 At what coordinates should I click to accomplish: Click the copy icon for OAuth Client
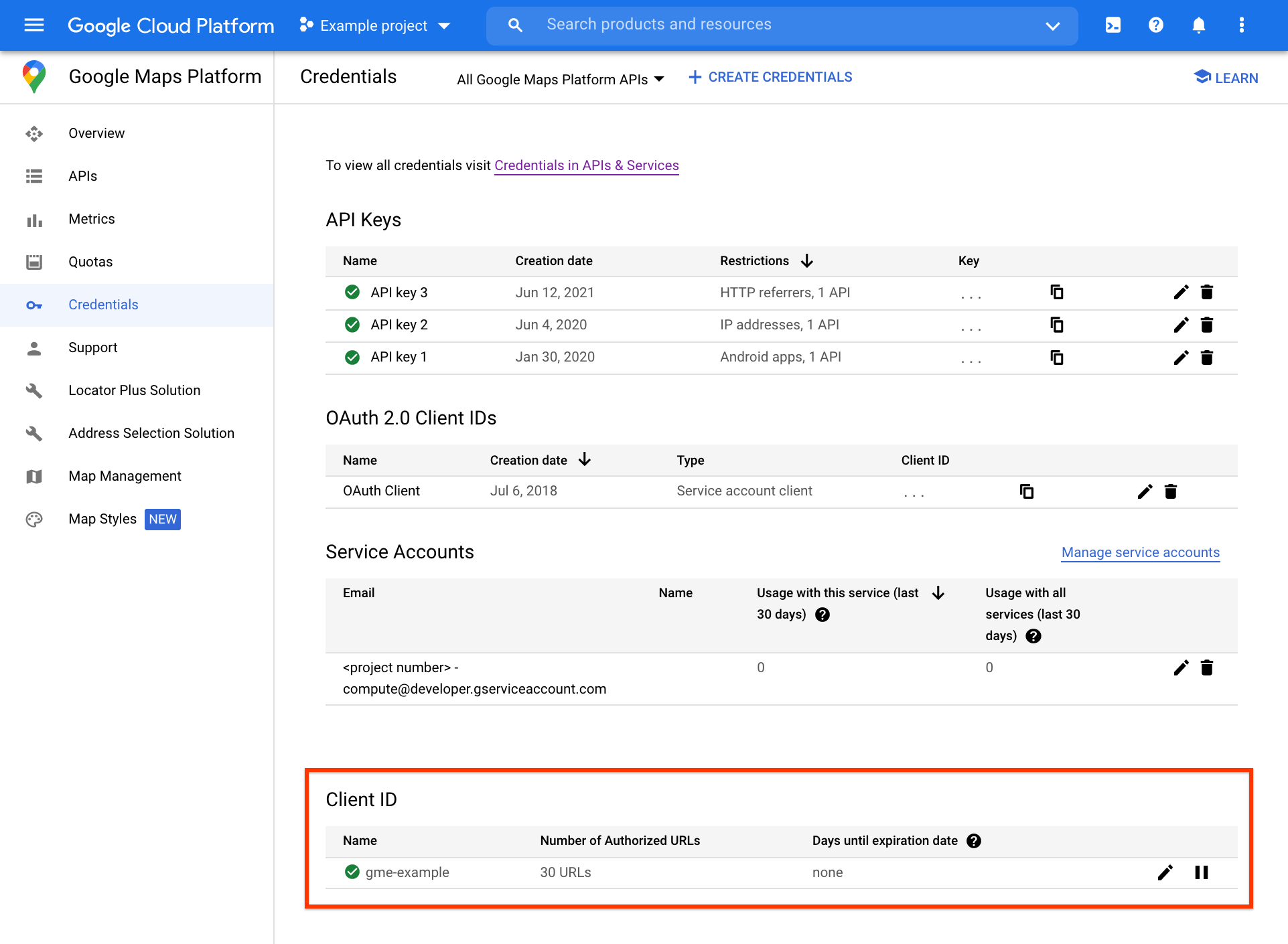1027,491
